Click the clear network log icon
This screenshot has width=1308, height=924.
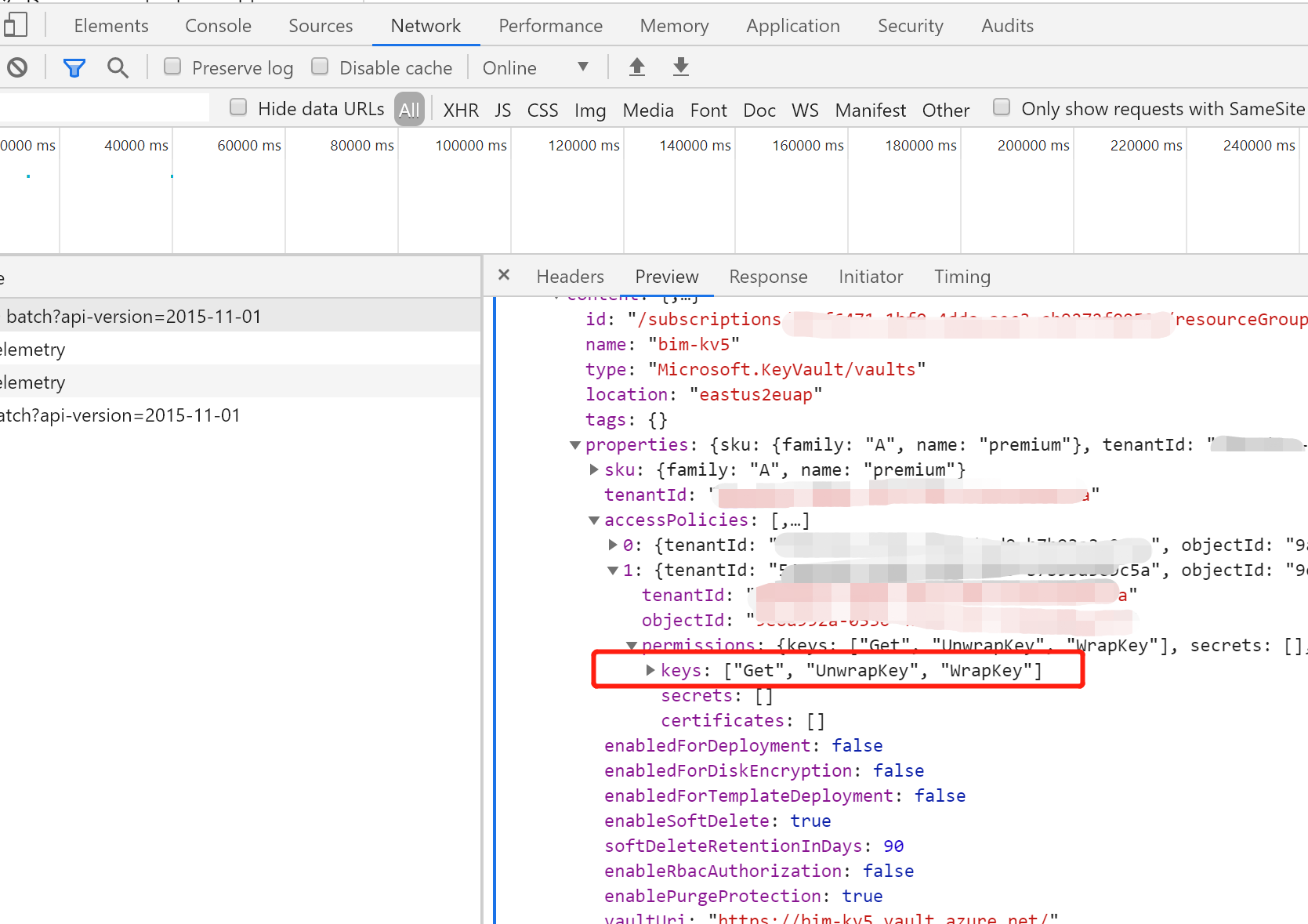(x=17, y=67)
